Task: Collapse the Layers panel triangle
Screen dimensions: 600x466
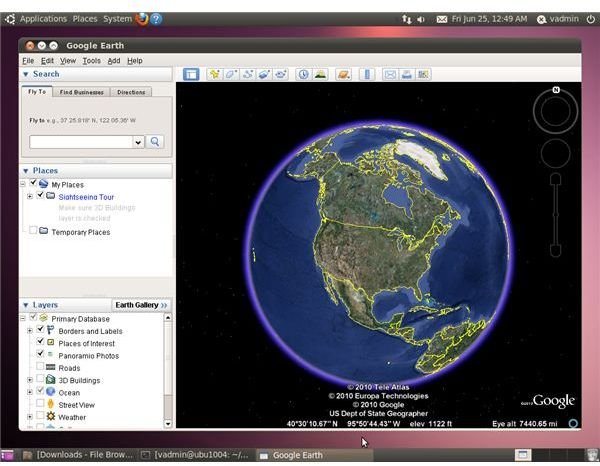Action: click(x=26, y=305)
